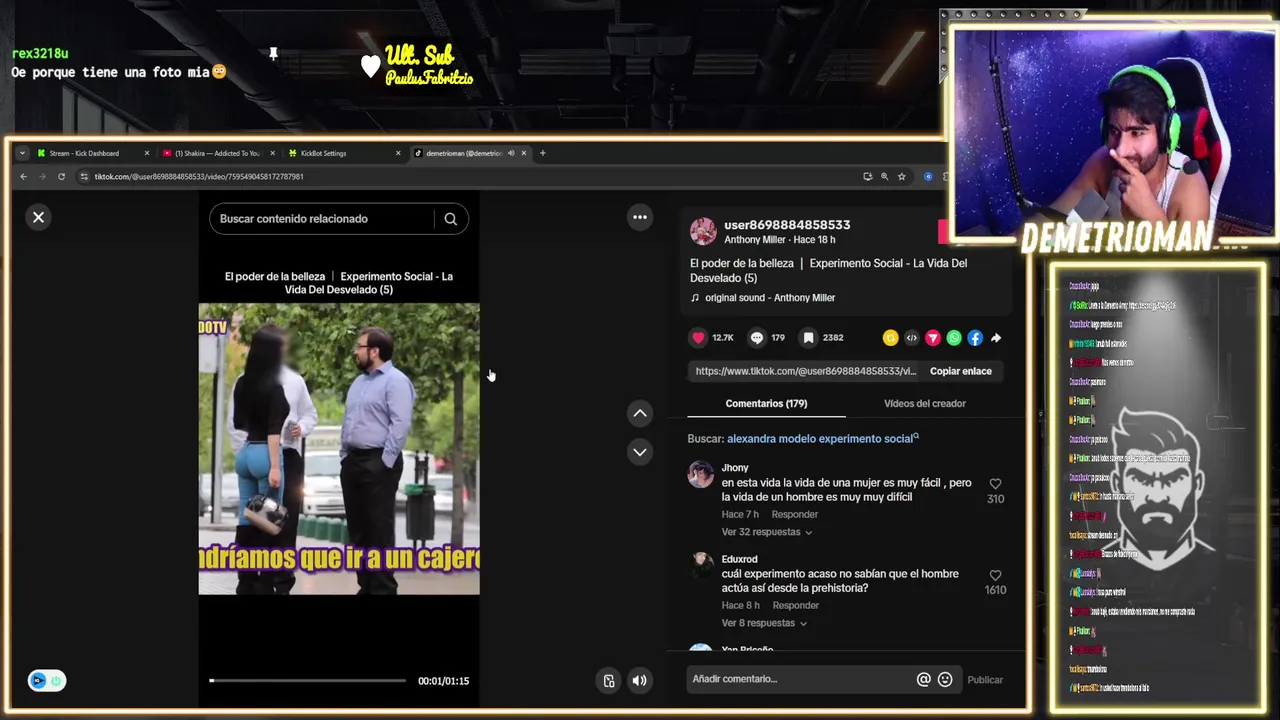Expand Ver 32 respuestas under Jhony's comment
The width and height of the screenshot is (1280, 720).
pos(767,532)
